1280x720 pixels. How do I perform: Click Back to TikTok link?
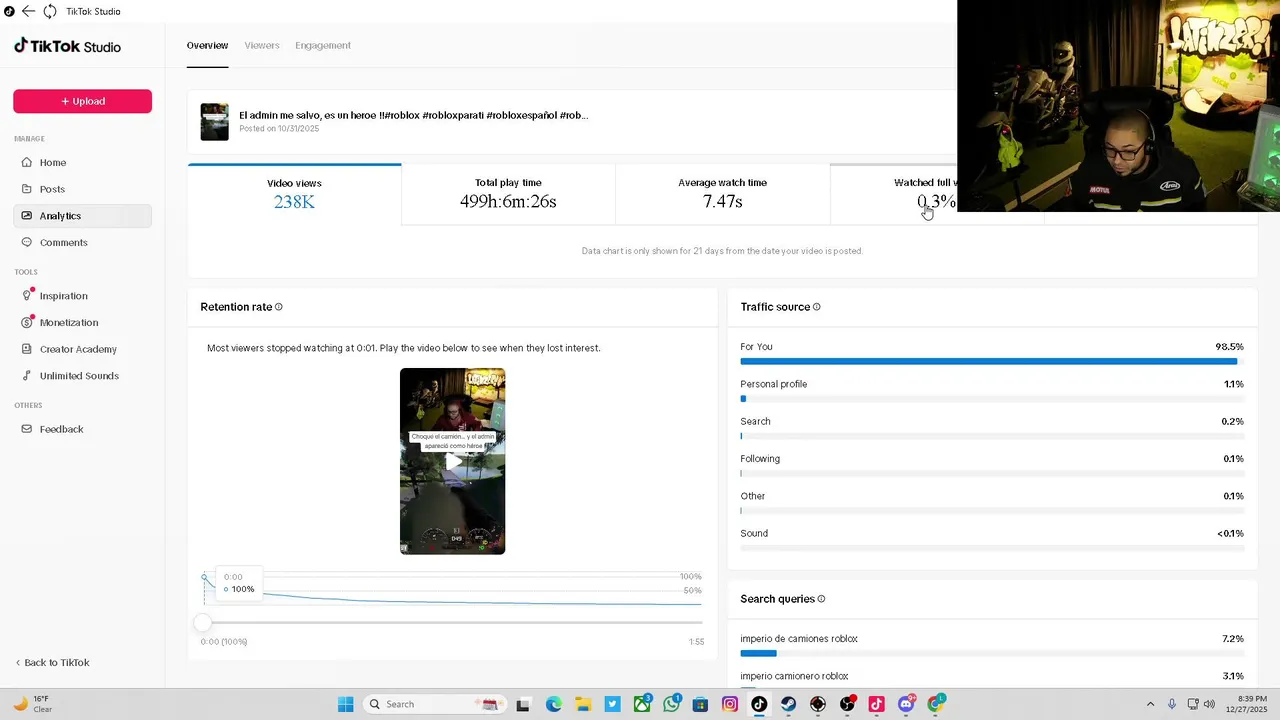coord(52,662)
